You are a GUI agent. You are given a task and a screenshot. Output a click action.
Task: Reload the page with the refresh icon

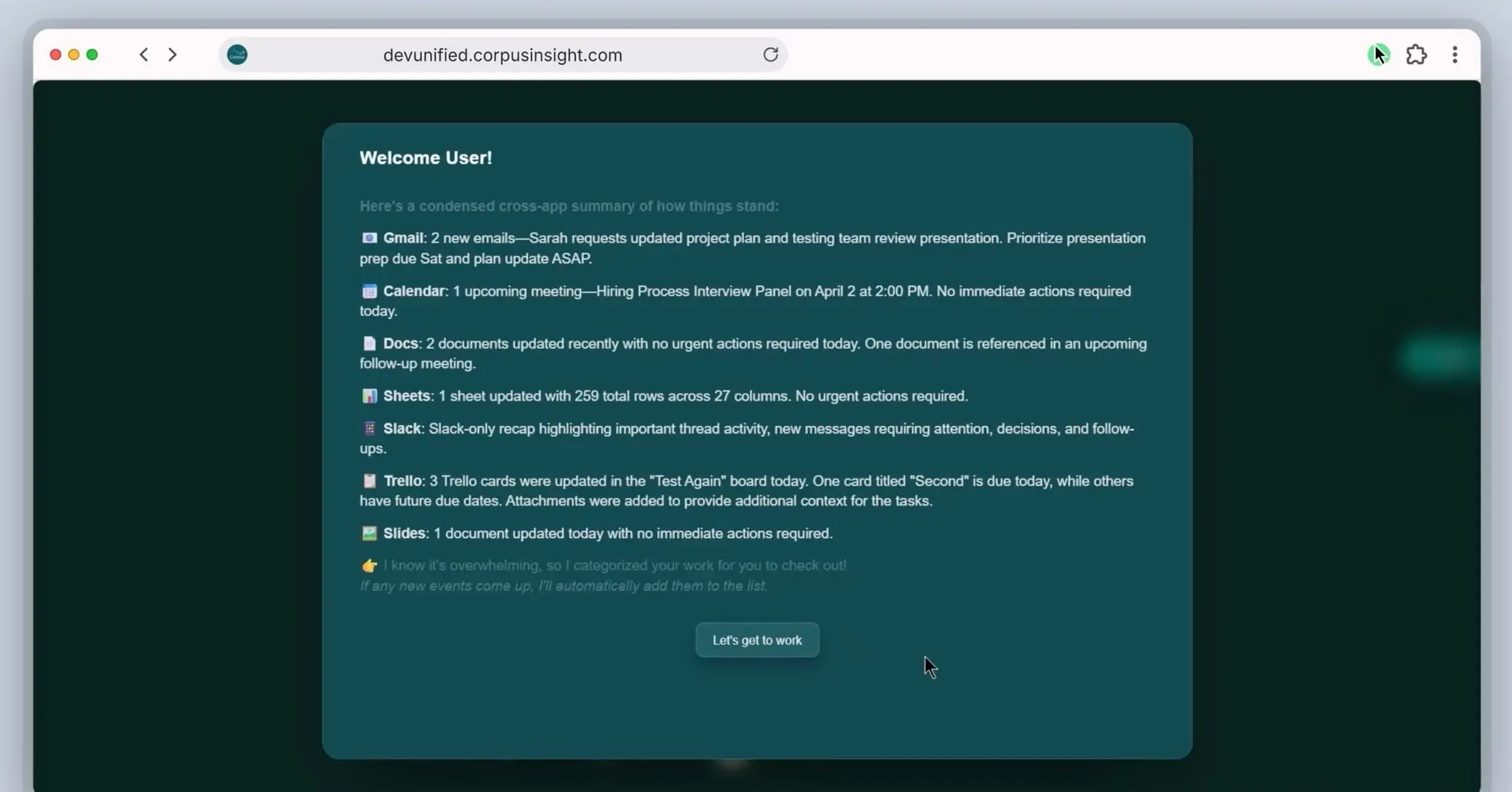coord(771,55)
